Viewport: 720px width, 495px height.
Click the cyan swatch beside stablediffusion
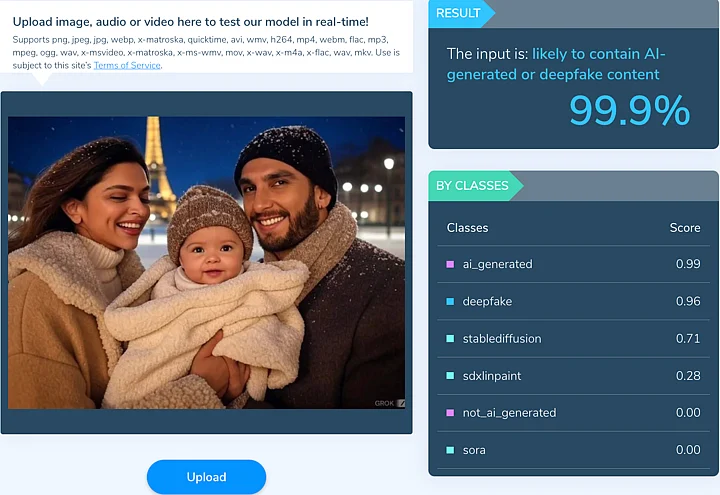pos(450,338)
